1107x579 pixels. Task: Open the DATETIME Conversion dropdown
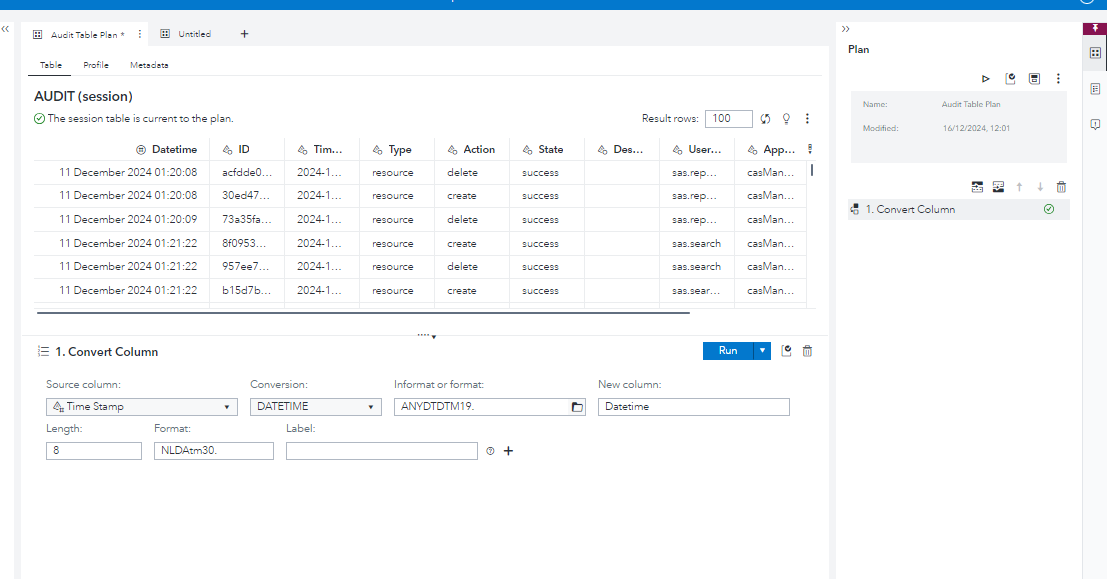click(370, 407)
